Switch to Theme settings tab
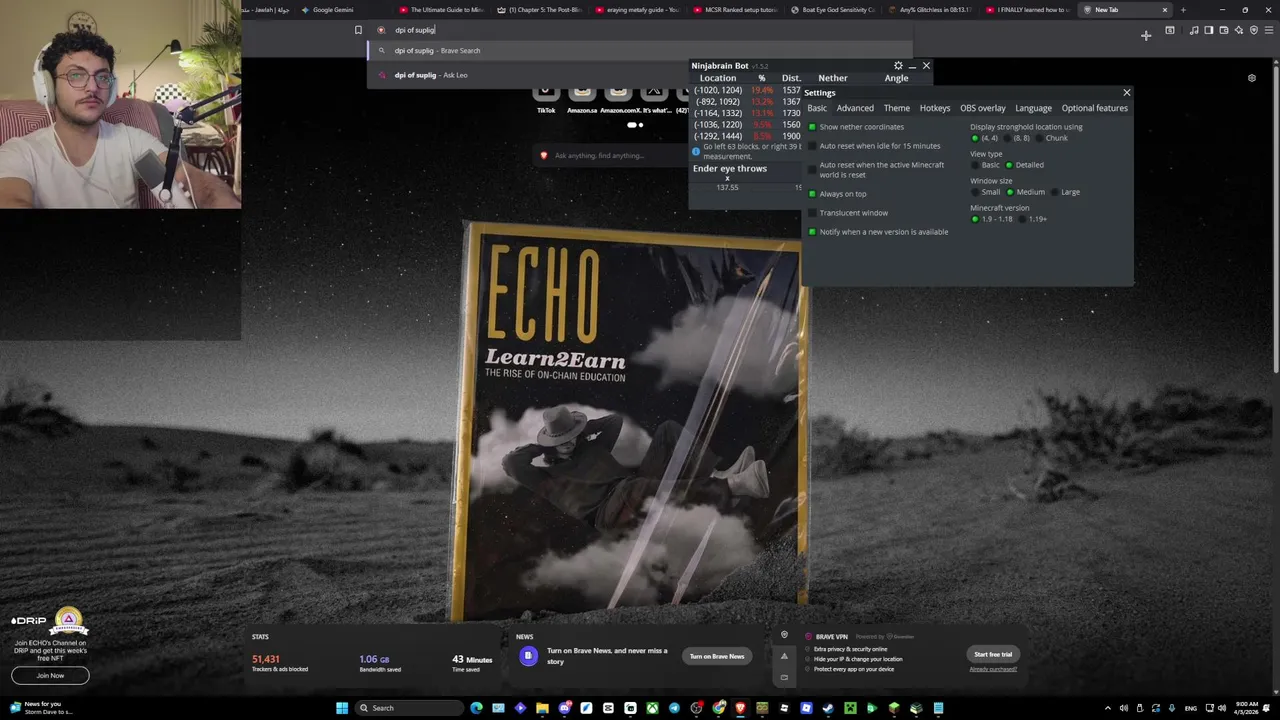Image resolution: width=1280 pixels, height=720 pixels. coord(897,108)
